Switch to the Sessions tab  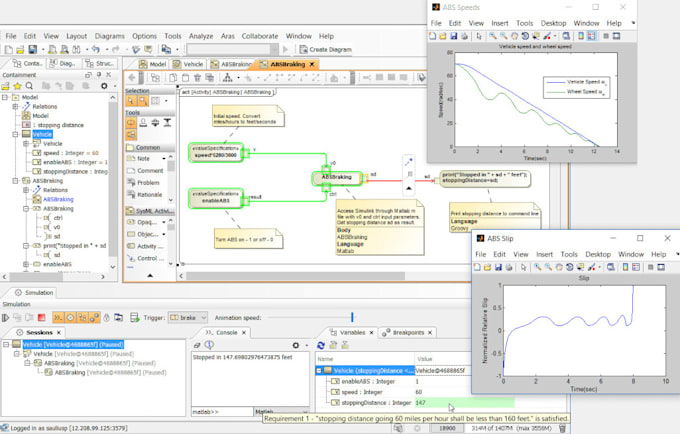[39, 333]
